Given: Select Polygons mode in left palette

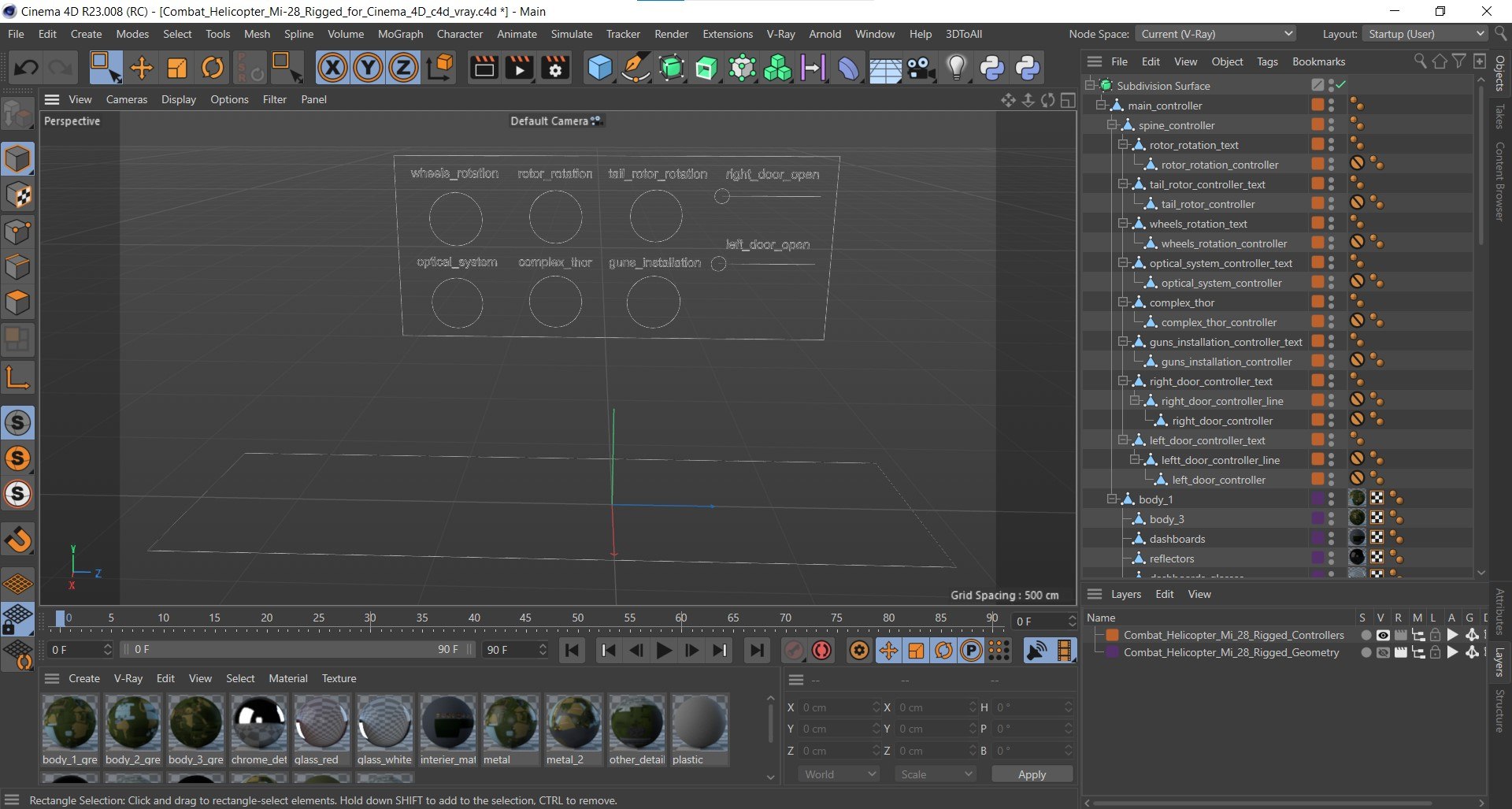Looking at the screenshot, I should coord(17,303).
